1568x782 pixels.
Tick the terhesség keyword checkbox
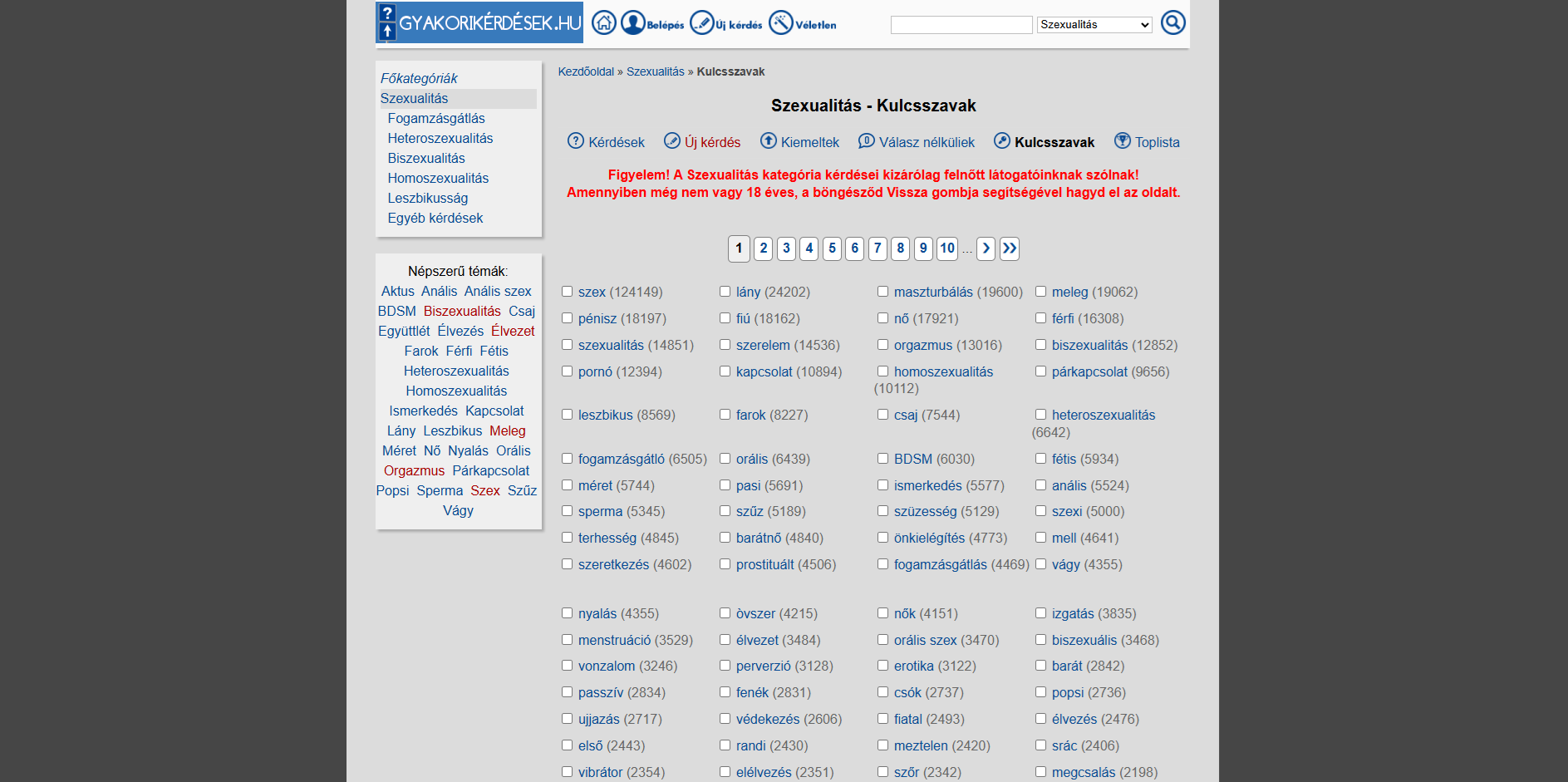coord(567,538)
